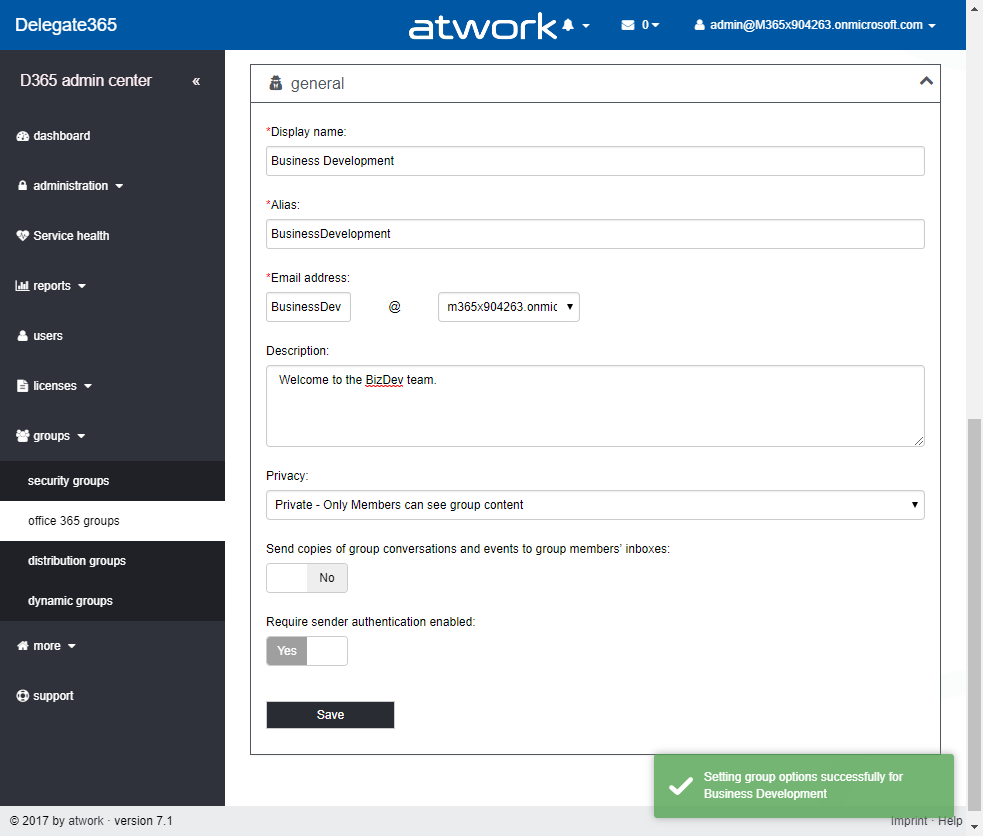Open the Help link
This screenshot has width=983, height=836.
tap(950, 821)
